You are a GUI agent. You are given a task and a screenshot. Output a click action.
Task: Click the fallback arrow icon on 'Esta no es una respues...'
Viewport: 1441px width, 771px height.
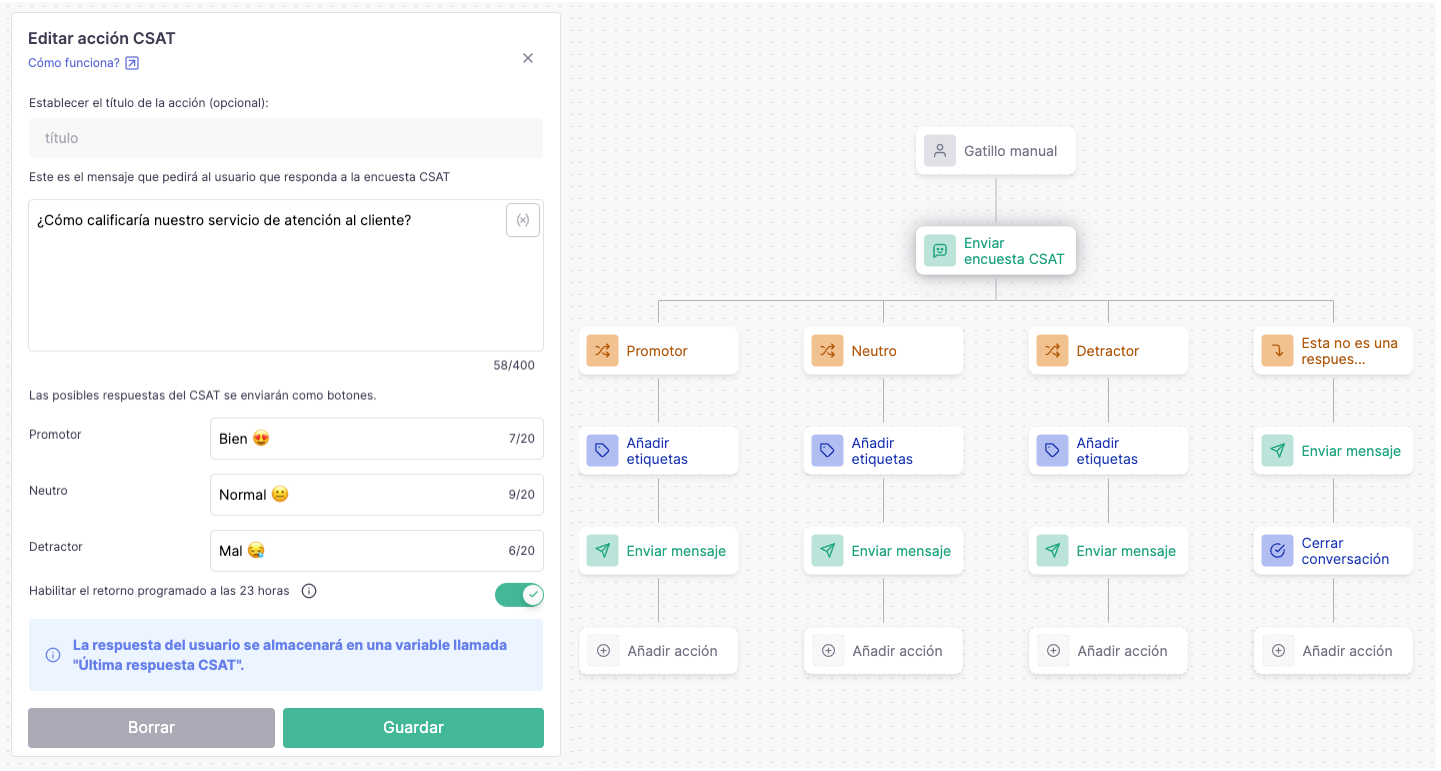point(1277,351)
